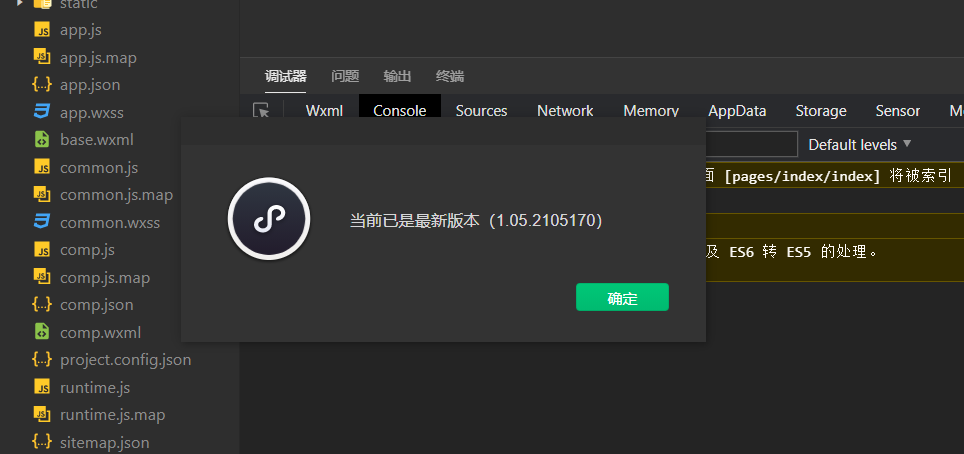Open app.js.map in the file tree

[98, 58]
